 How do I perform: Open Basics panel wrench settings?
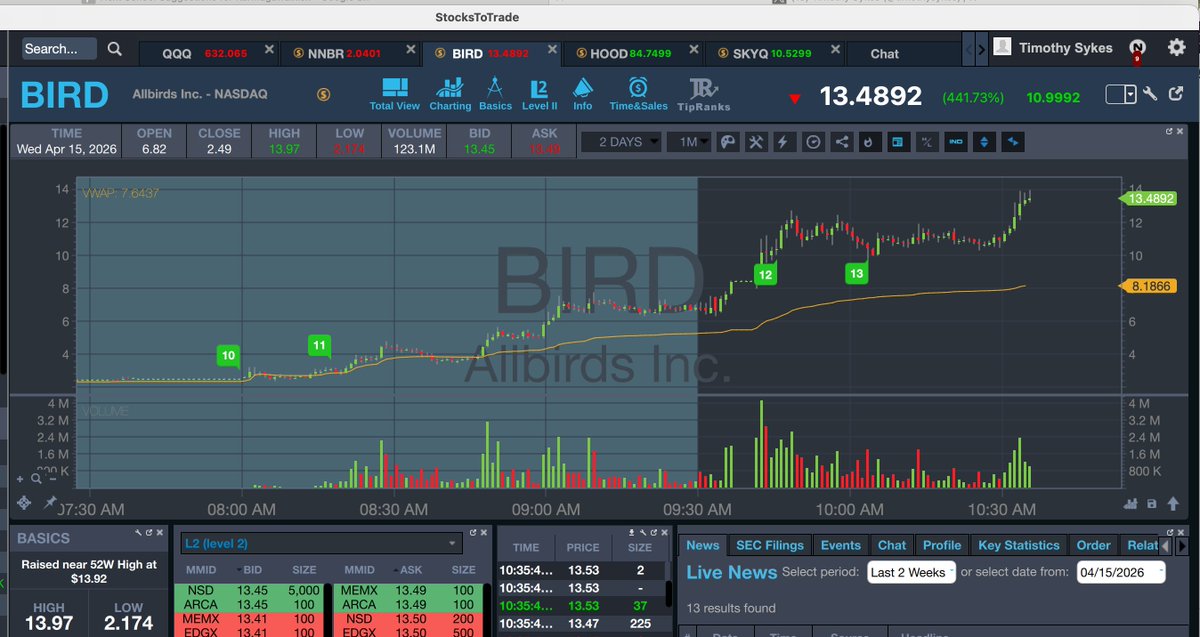click(x=136, y=532)
